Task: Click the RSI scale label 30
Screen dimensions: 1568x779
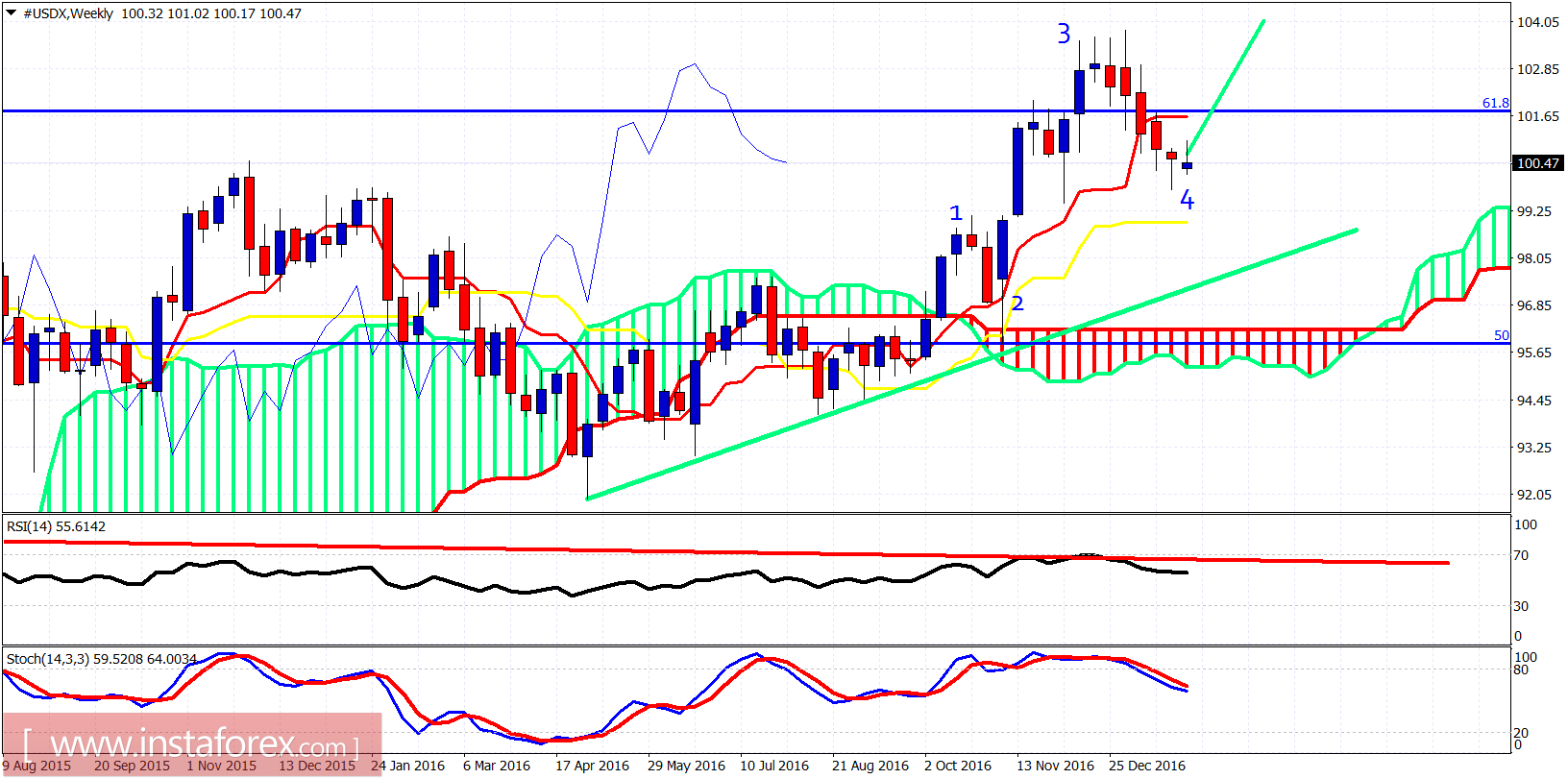Action: [1521, 606]
